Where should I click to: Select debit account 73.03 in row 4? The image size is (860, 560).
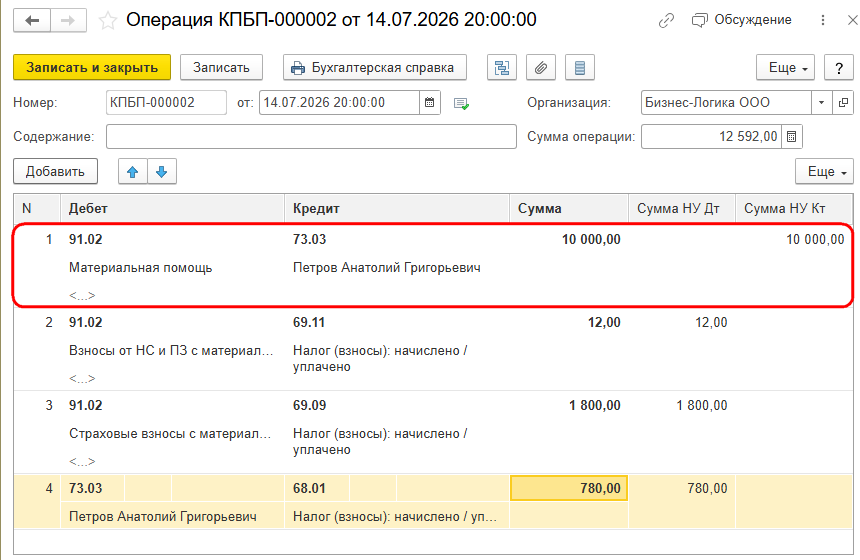[x=86, y=488]
